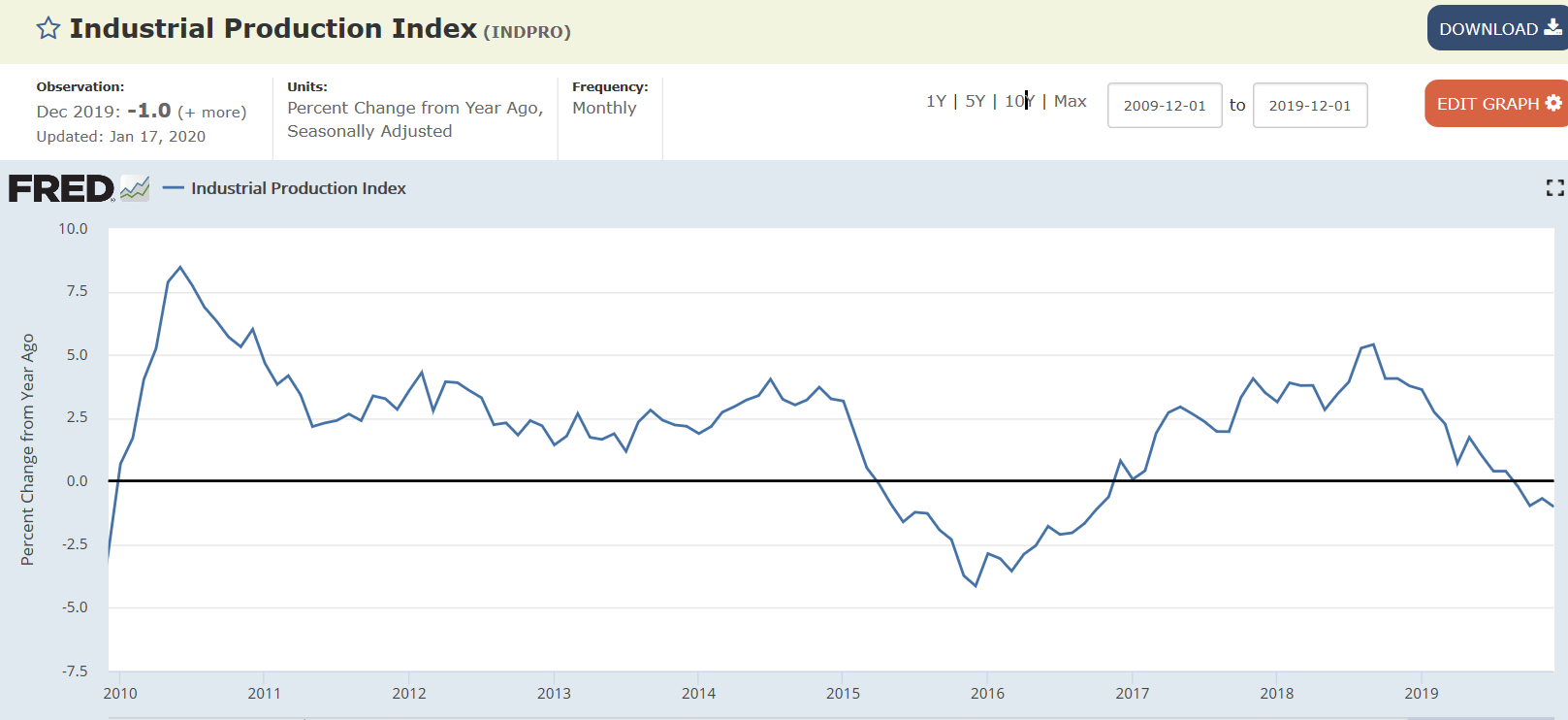Click the 2017 x-axis label
This screenshot has width=1568, height=720.
click(x=1133, y=693)
